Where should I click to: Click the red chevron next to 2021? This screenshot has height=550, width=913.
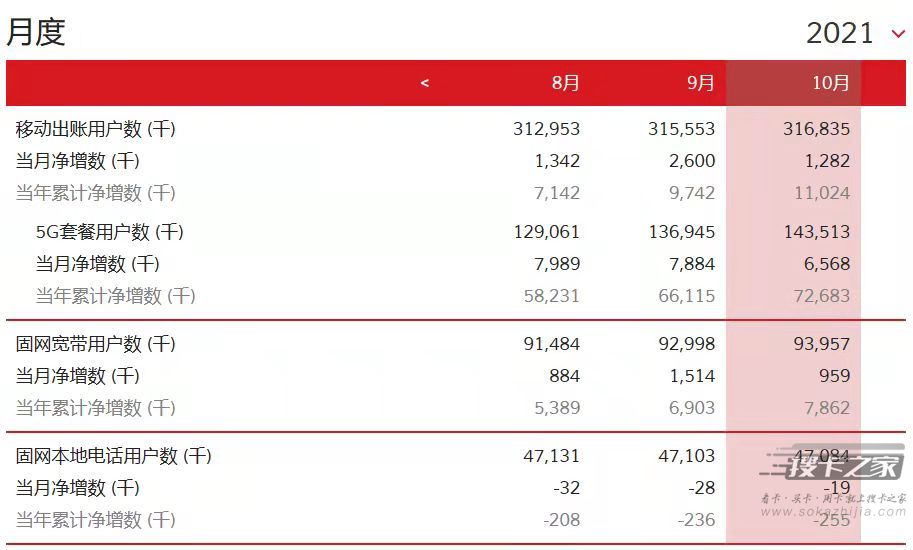[897, 34]
